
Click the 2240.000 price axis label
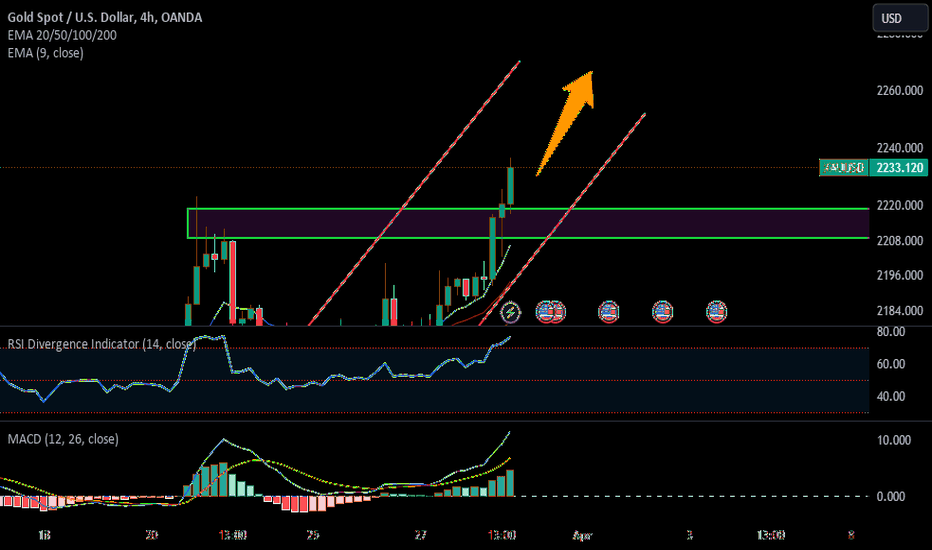coord(899,147)
